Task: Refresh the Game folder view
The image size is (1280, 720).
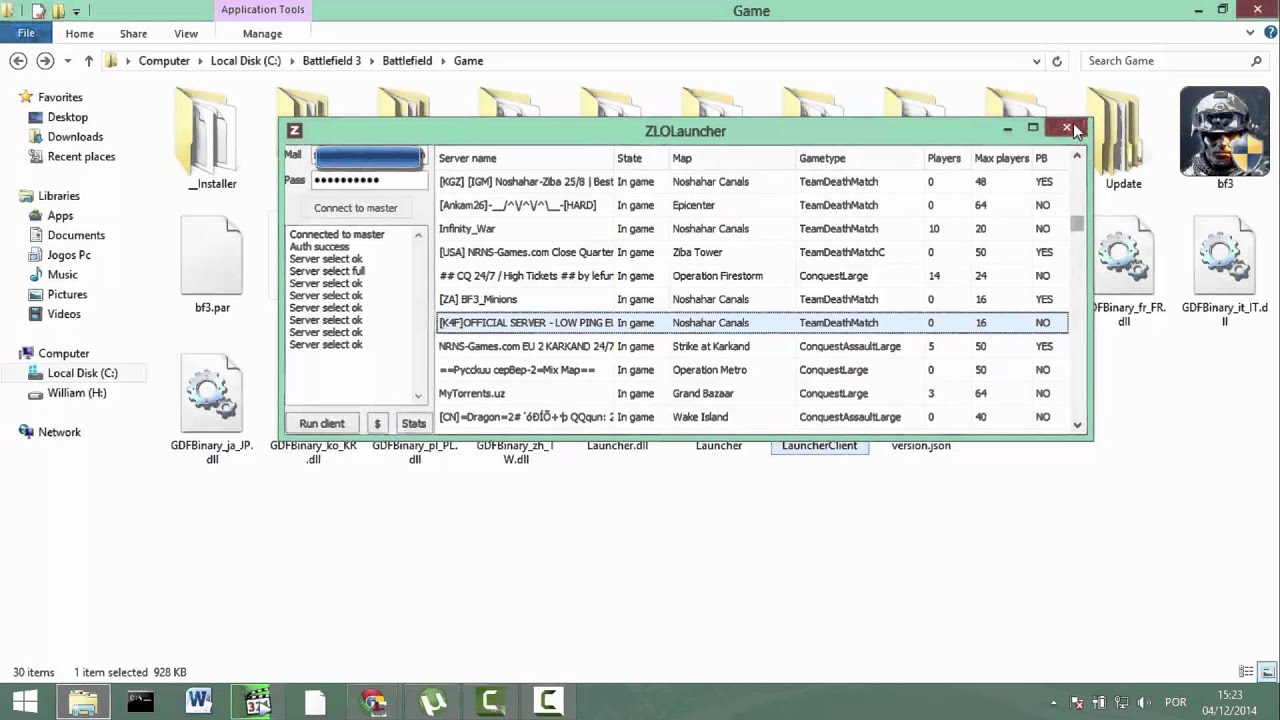Action: click(1057, 61)
